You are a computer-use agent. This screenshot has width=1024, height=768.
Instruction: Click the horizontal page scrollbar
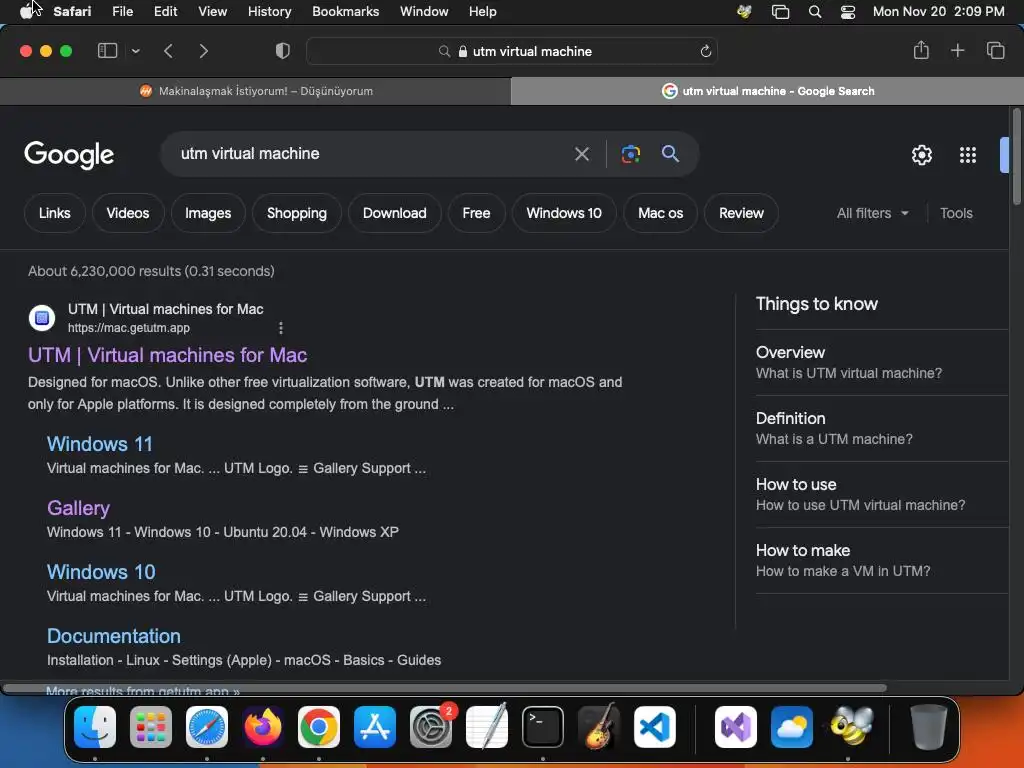[444, 688]
